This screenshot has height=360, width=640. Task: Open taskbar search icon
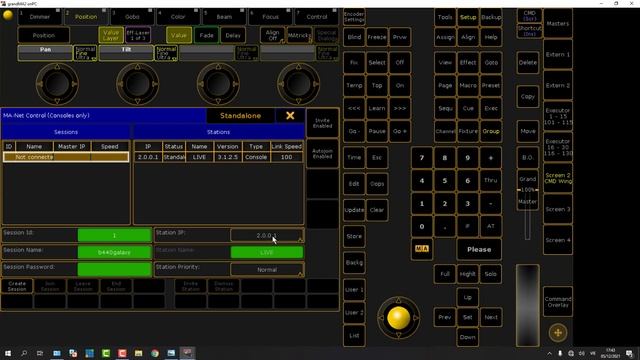tap(24, 353)
